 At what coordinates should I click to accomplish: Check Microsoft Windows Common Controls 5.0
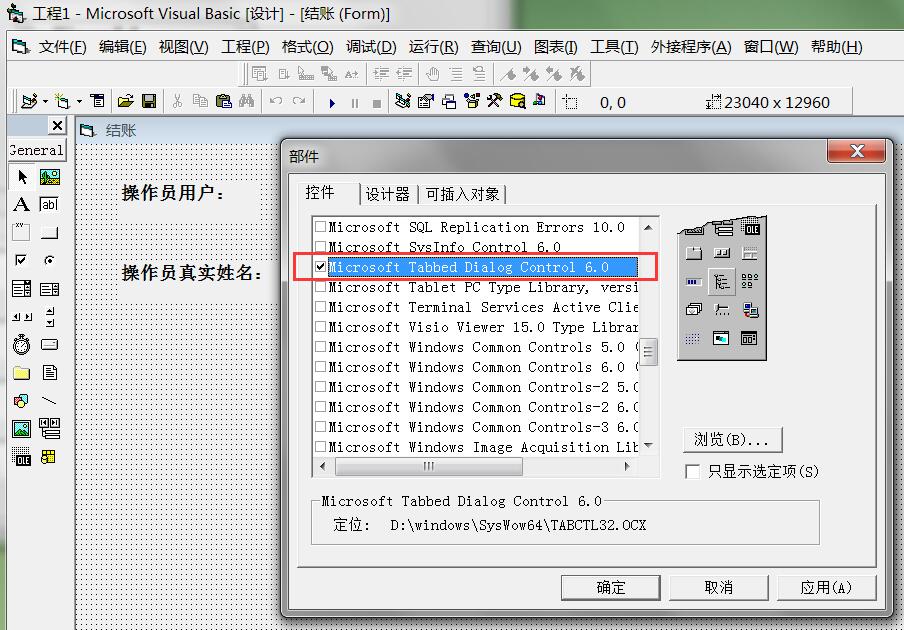click(x=321, y=347)
